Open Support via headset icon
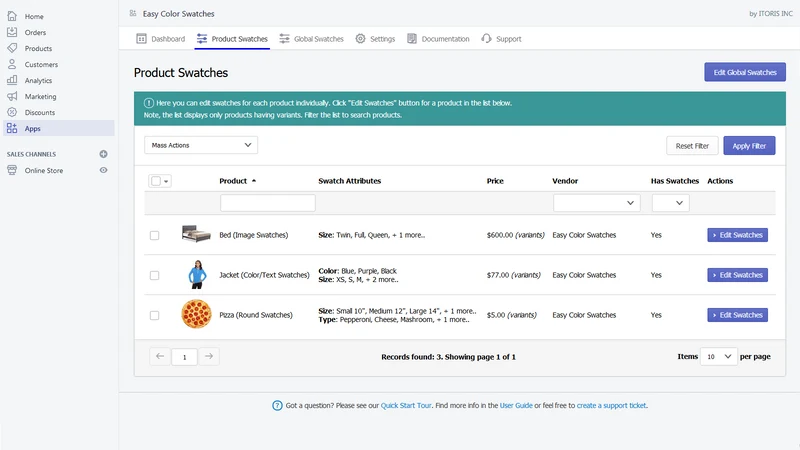 pyautogui.click(x=486, y=39)
